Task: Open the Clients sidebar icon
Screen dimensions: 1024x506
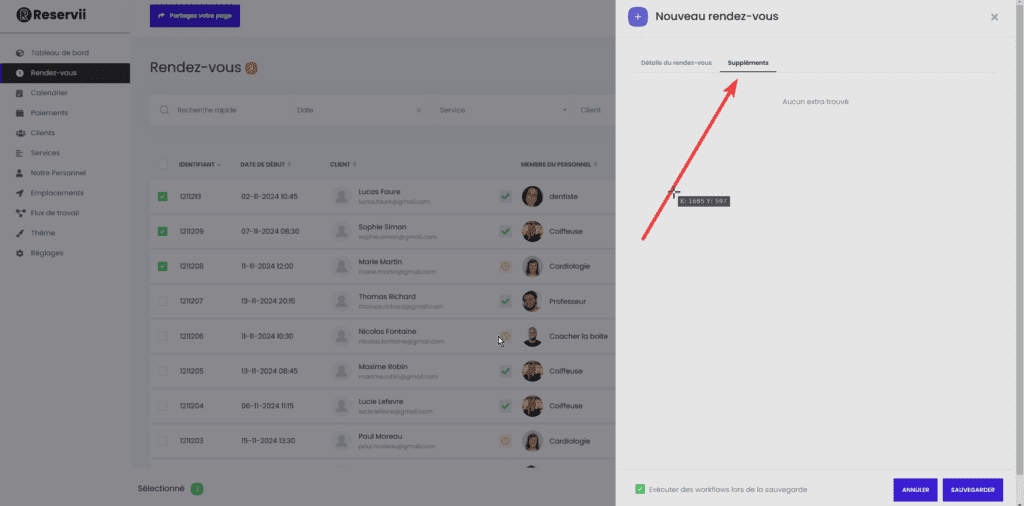Action: 20,133
